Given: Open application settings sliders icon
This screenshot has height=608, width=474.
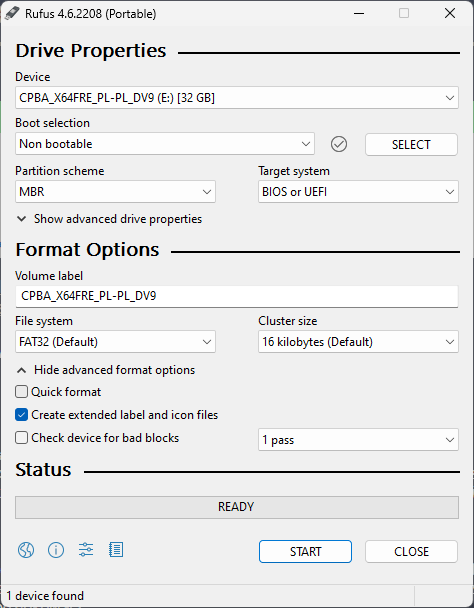Looking at the screenshot, I should click(x=86, y=550).
